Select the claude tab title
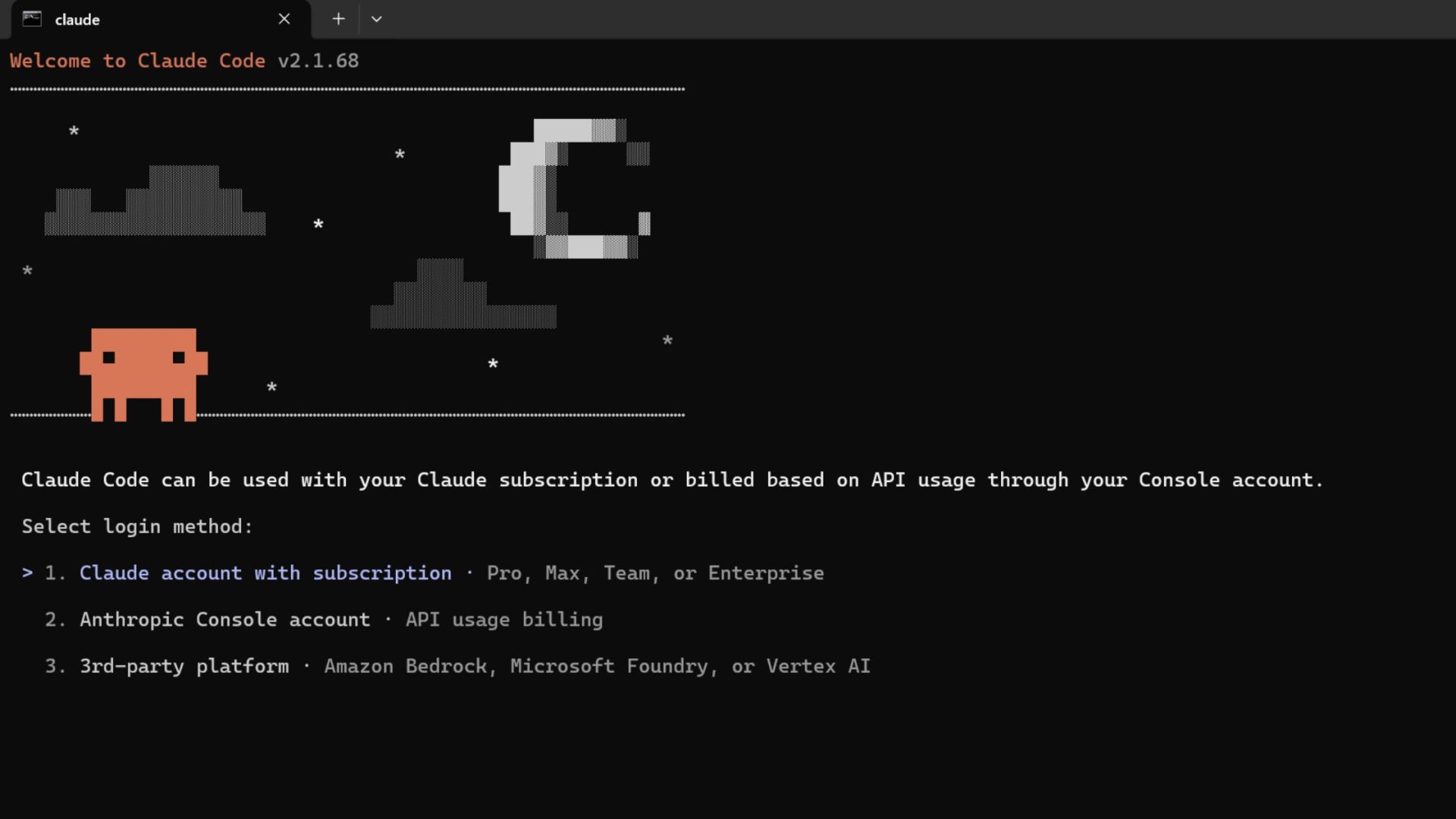This screenshot has height=819, width=1456. pyautogui.click(x=77, y=20)
